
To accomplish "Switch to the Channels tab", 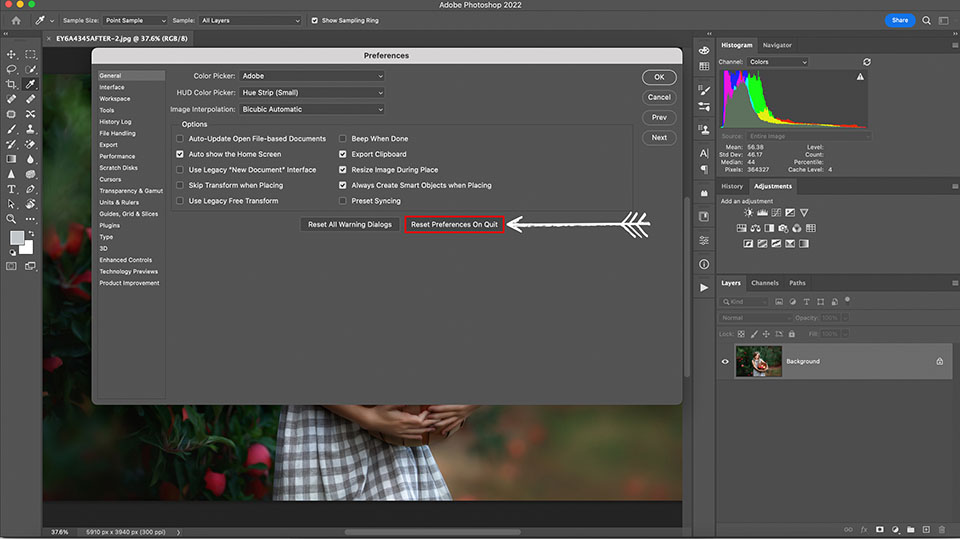I will 765,283.
